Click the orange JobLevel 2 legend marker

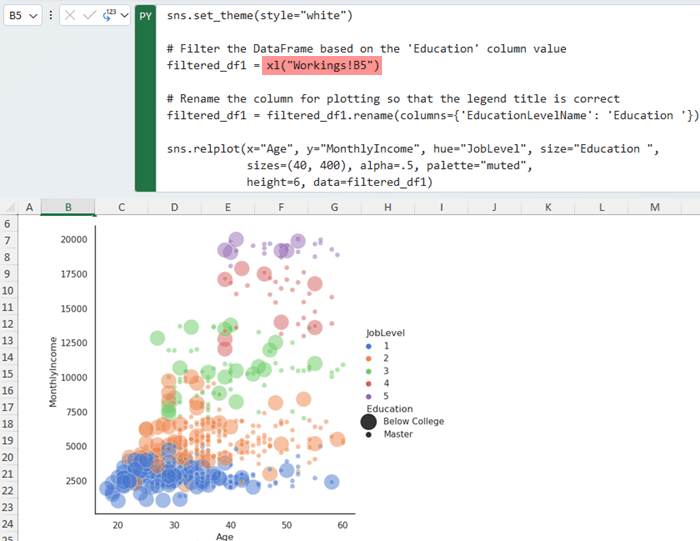click(x=368, y=358)
